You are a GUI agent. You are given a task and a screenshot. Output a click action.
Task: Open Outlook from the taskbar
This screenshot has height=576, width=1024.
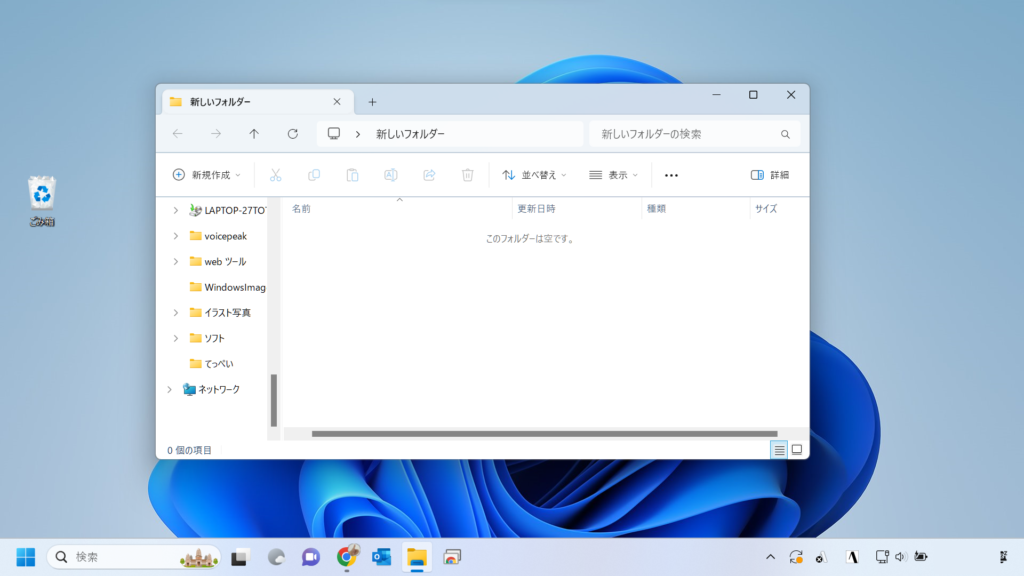381,557
